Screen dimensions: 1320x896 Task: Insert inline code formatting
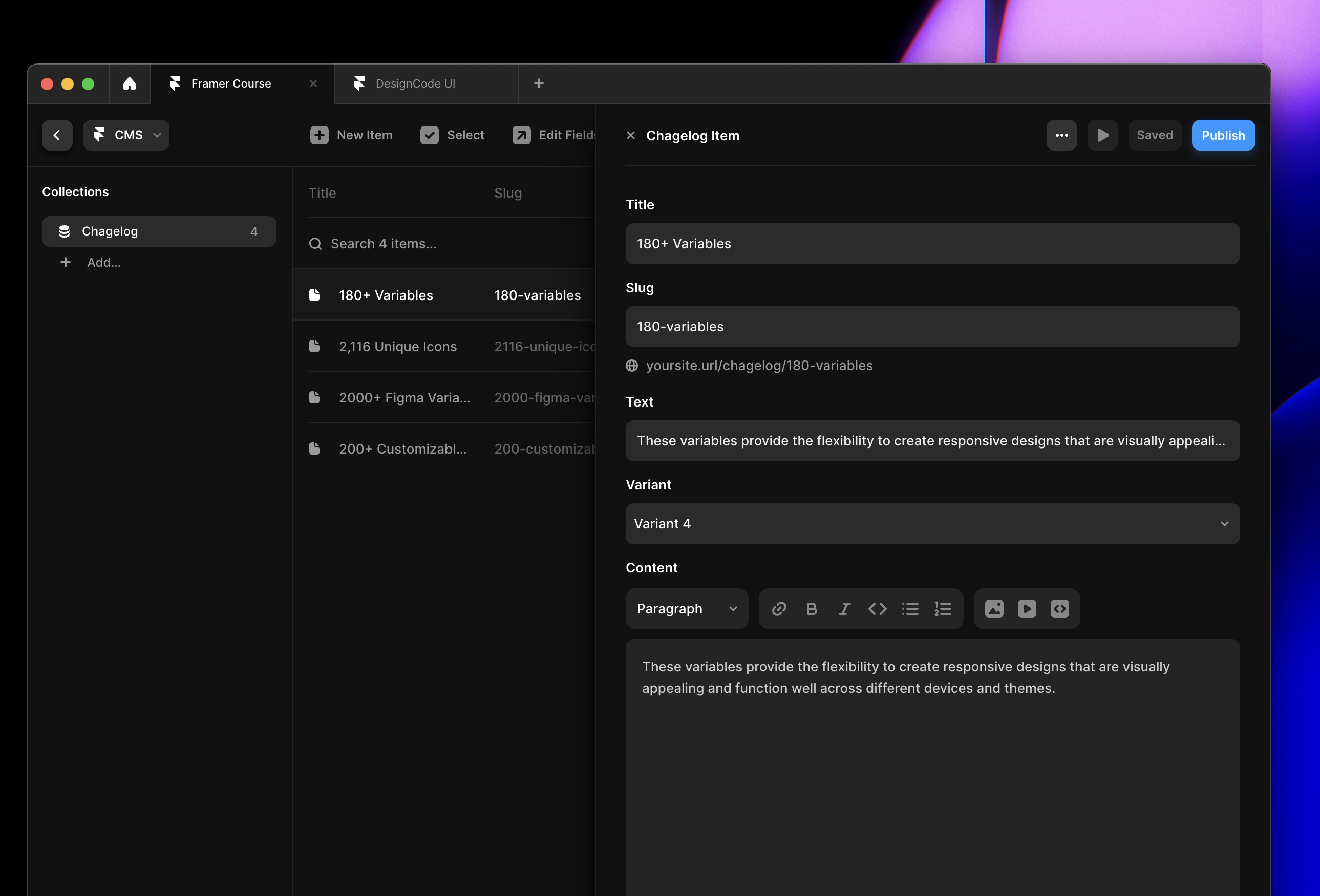tap(877, 609)
